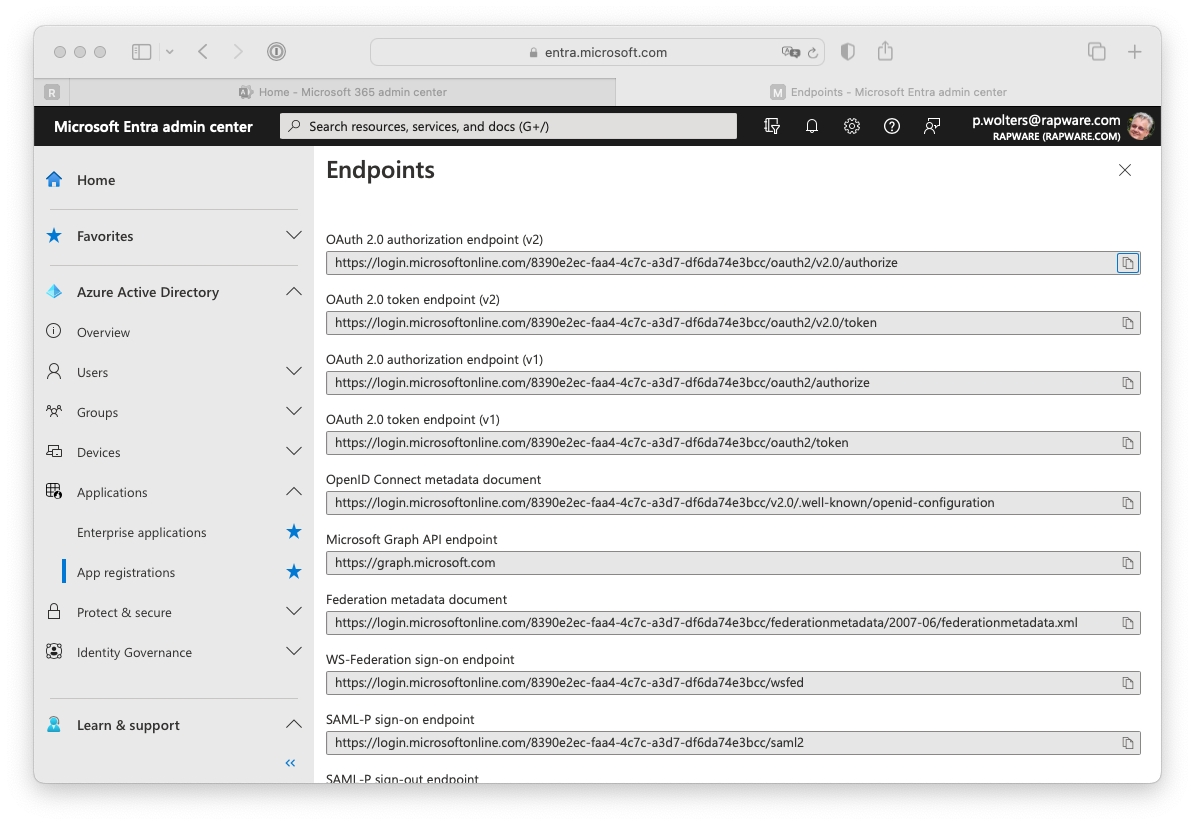The height and width of the screenshot is (825, 1195).
Task: Click the Applications grid icon
Action: (x=54, y=491)
